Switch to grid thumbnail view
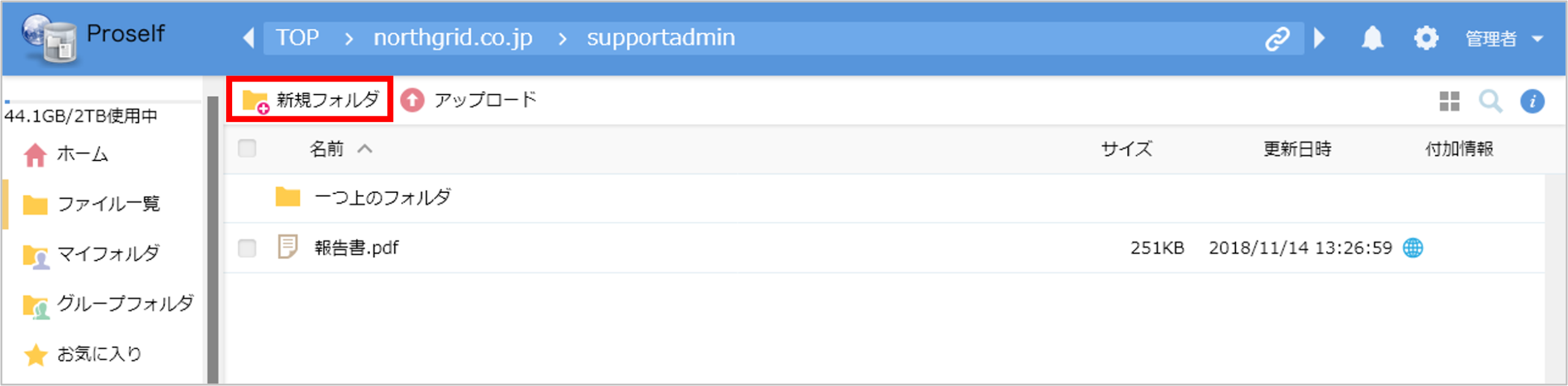The image size is (1568, 386). pyautogui.click(x=1449, y=101)
